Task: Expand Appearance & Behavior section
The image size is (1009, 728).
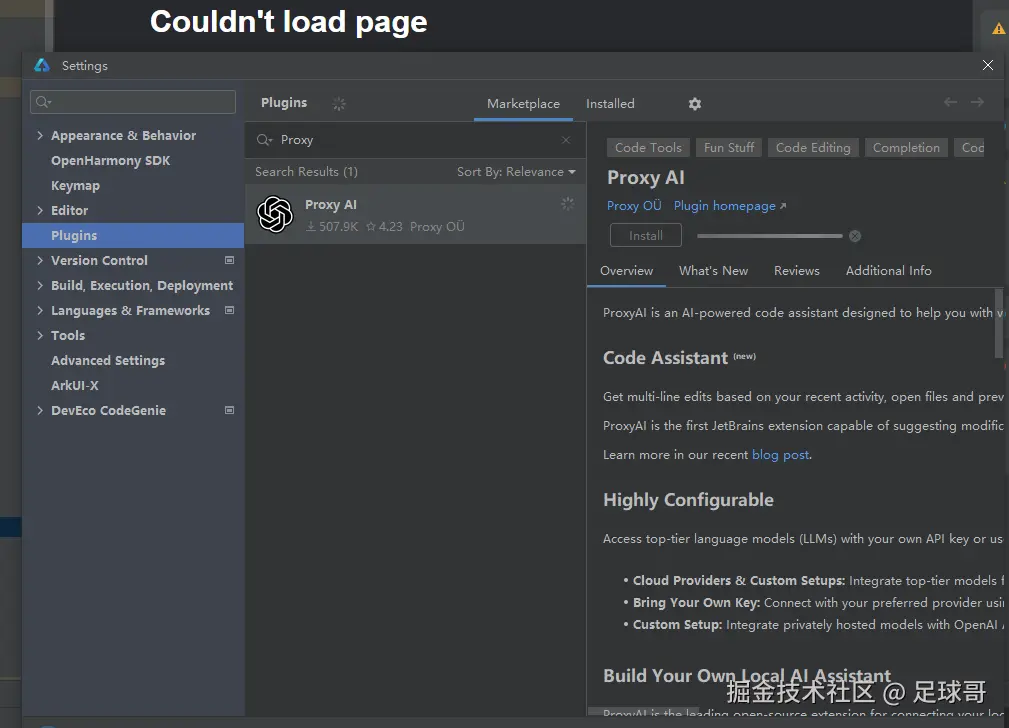Action: pos(40,135)
